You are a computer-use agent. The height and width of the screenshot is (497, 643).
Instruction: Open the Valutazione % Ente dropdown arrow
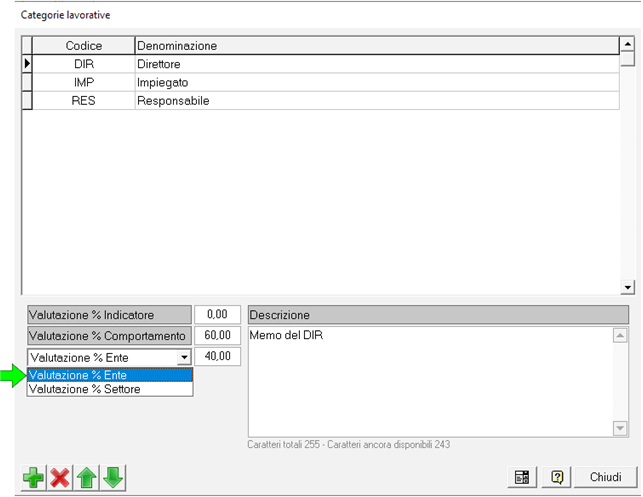point(183,357)
